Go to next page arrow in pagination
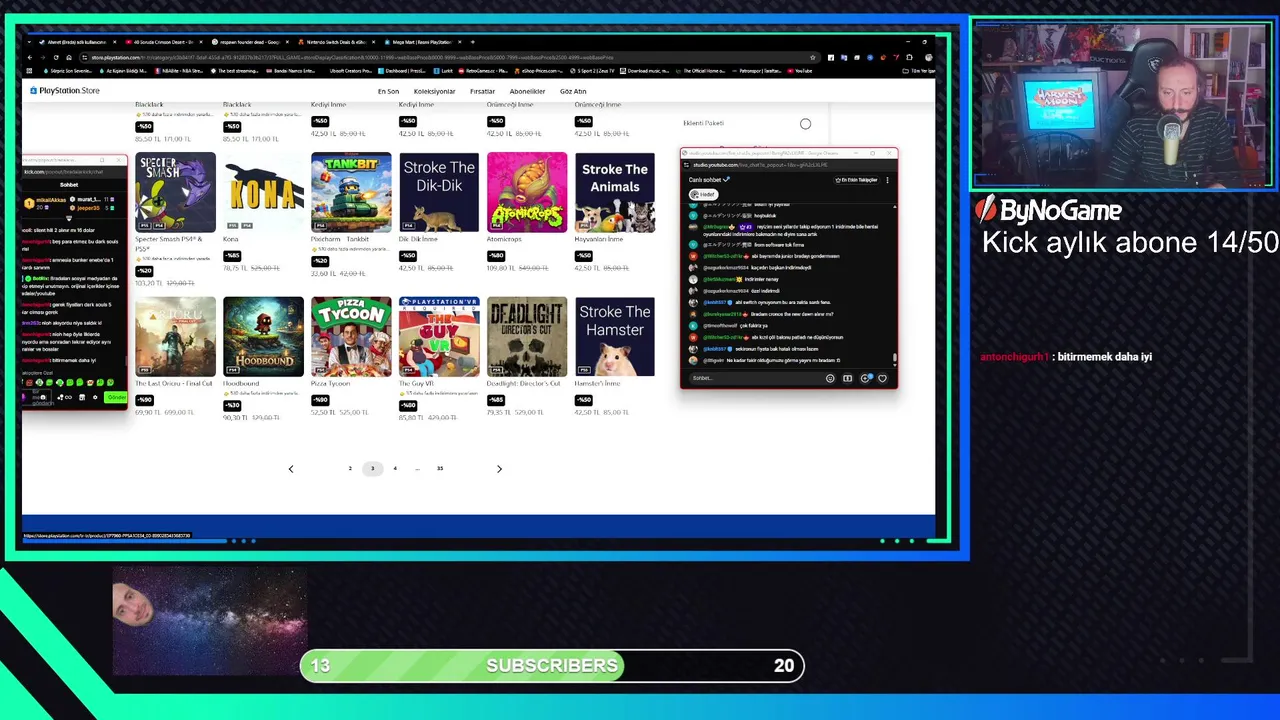 [499, 469]
